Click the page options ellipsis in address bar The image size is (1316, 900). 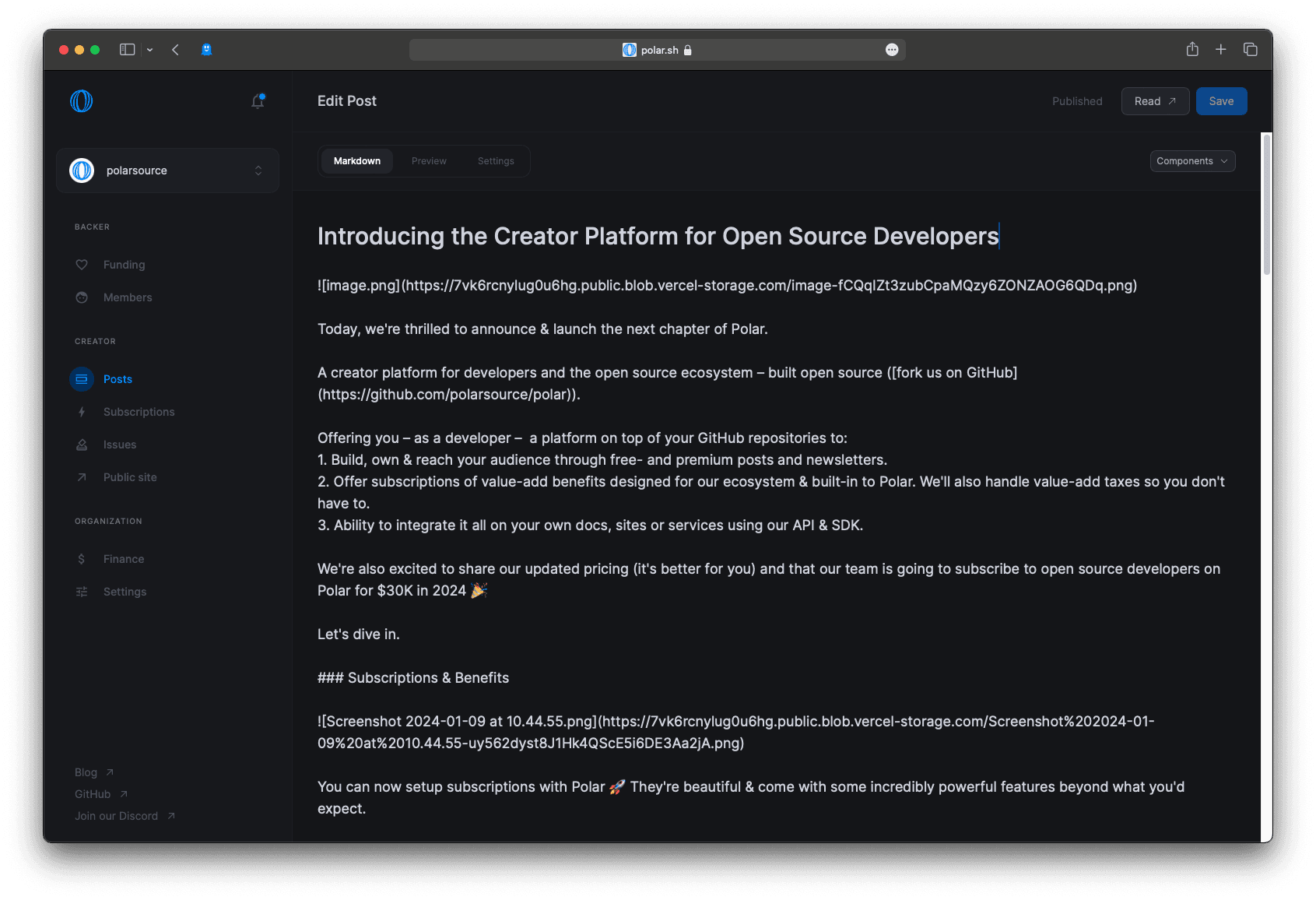tap(892, 50)
